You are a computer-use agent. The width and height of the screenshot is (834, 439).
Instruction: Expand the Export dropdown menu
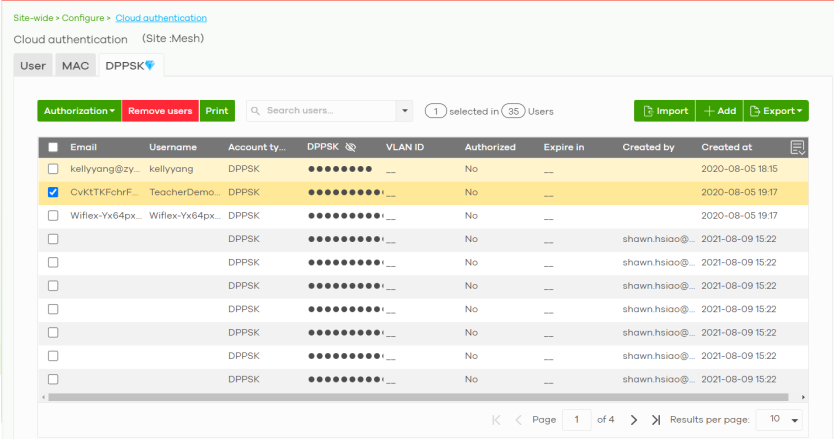[x=776, y=111]
